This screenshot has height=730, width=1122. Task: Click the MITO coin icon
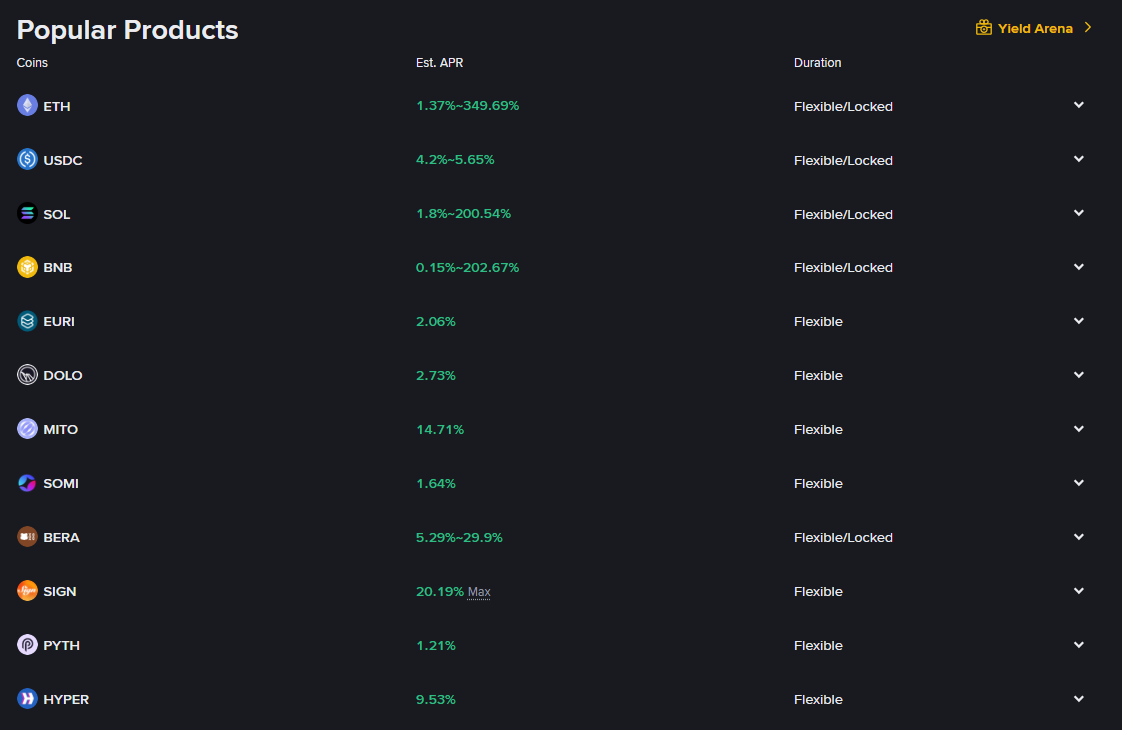tap(27, 430)
